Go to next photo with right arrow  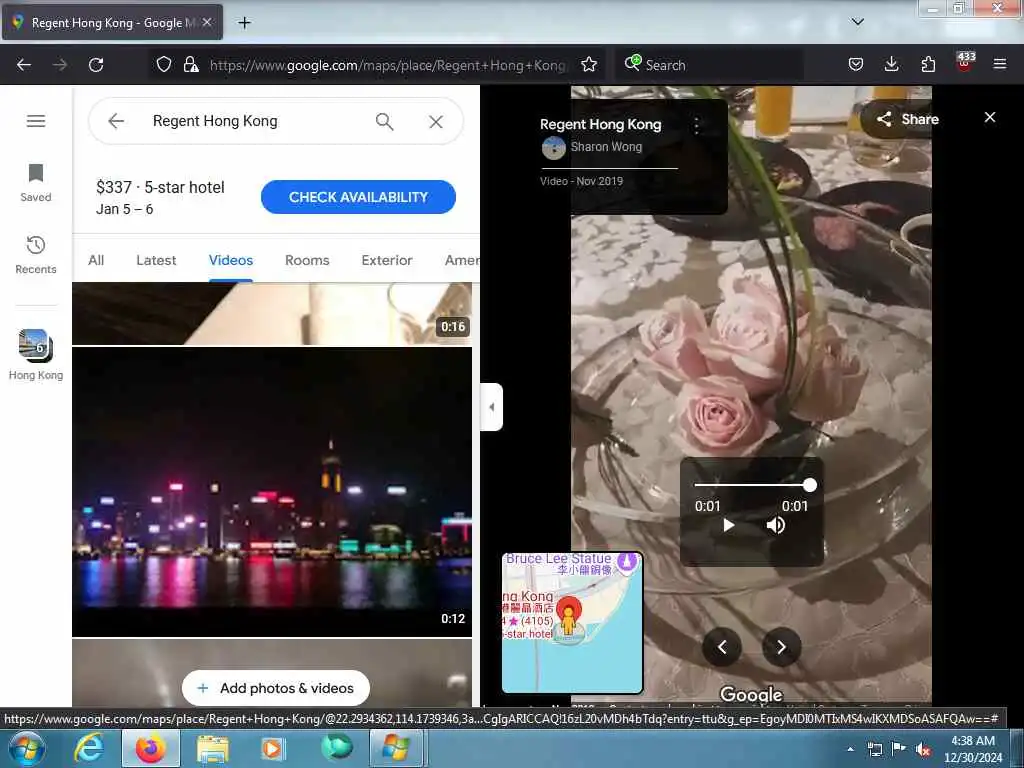pyautogui.click(x=781, y=647)
